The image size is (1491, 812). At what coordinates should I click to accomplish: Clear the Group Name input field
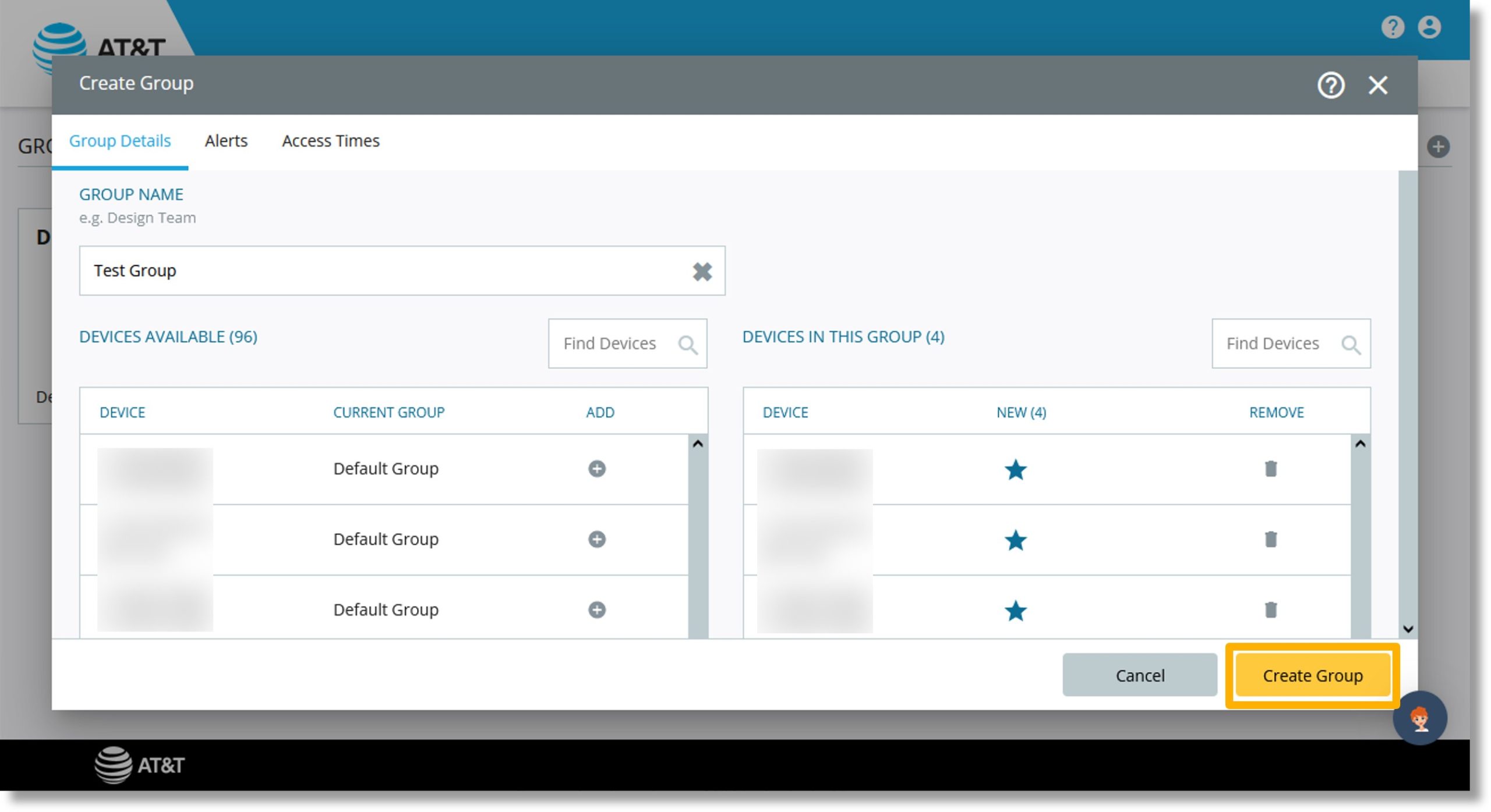tap(700, 270)
